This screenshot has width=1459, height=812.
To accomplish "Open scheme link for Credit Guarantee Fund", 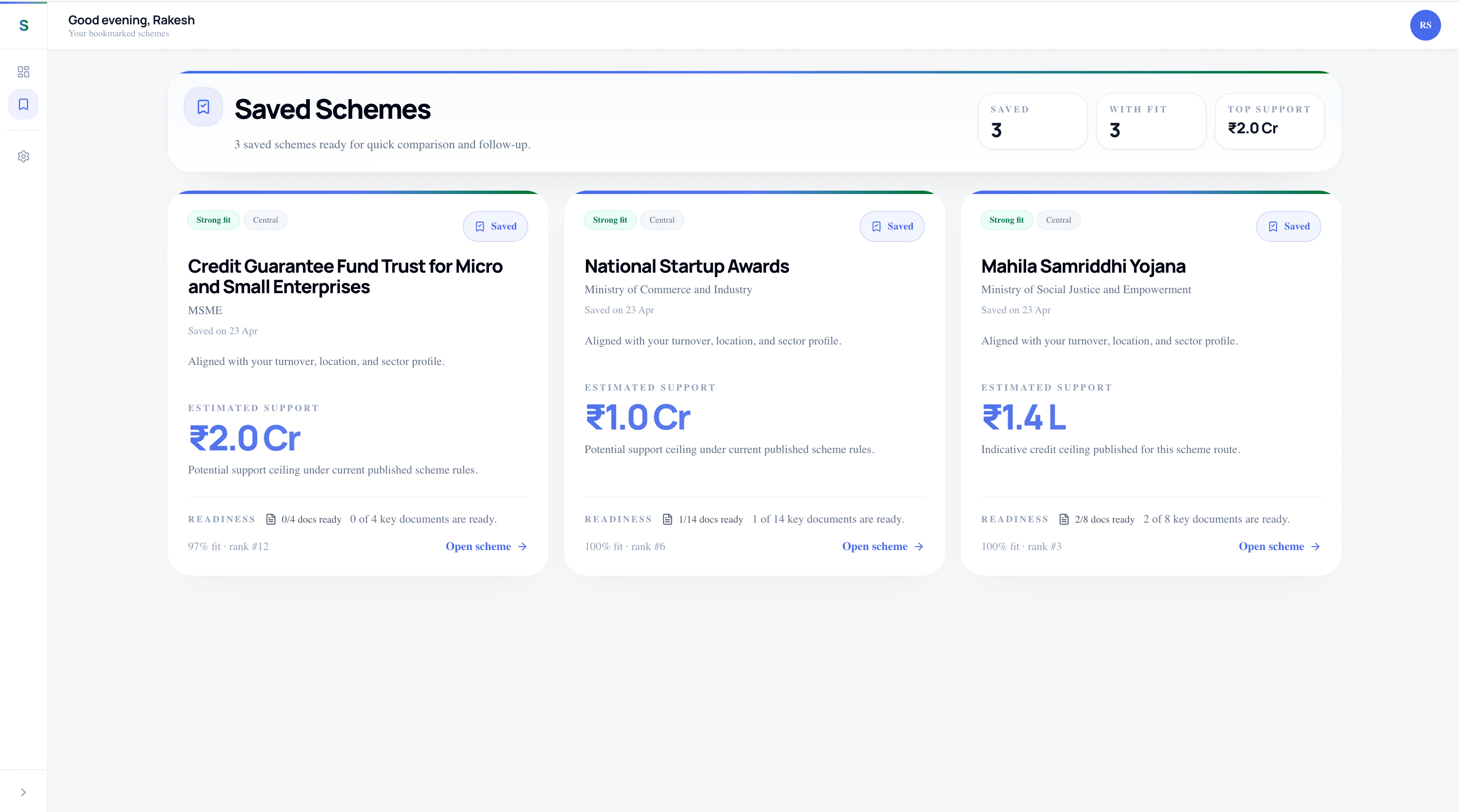I will click(x=486, y=547).
